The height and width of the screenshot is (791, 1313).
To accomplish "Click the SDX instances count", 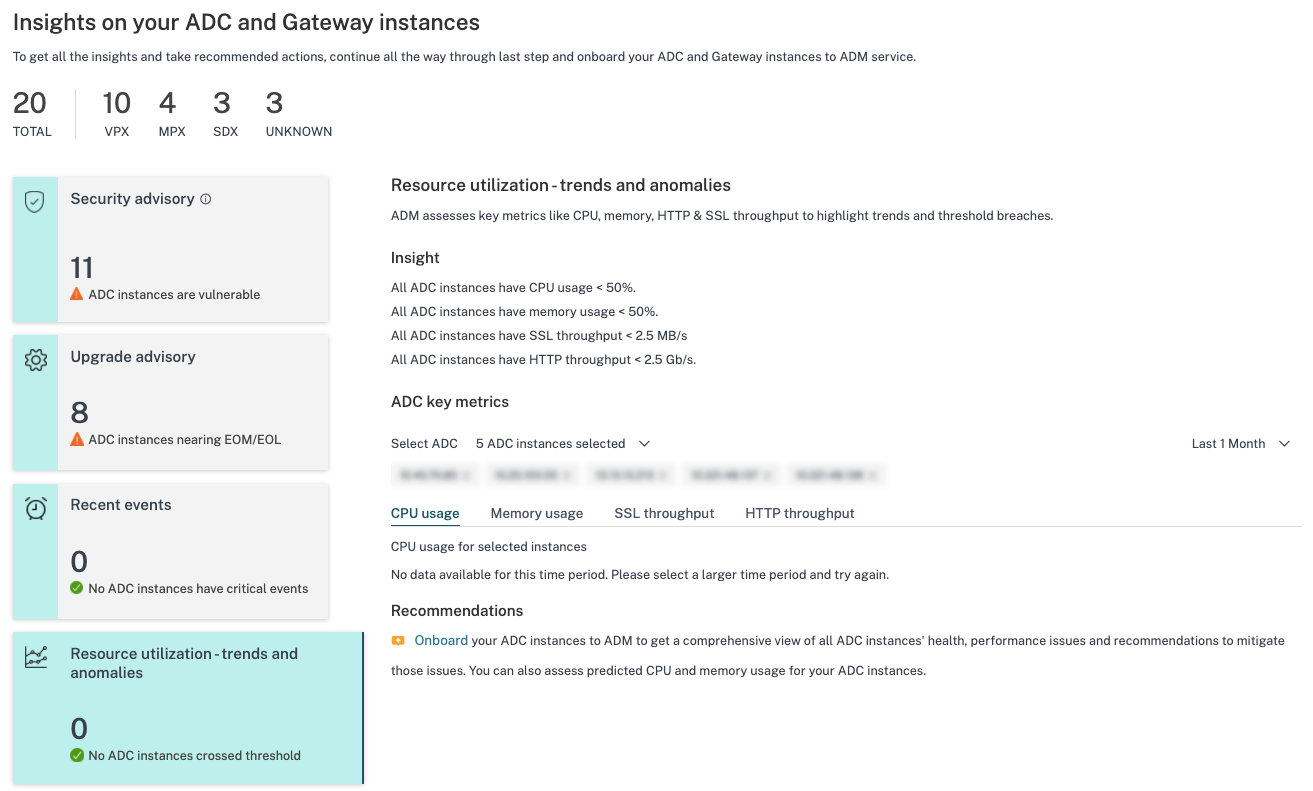I will (222, 103).
